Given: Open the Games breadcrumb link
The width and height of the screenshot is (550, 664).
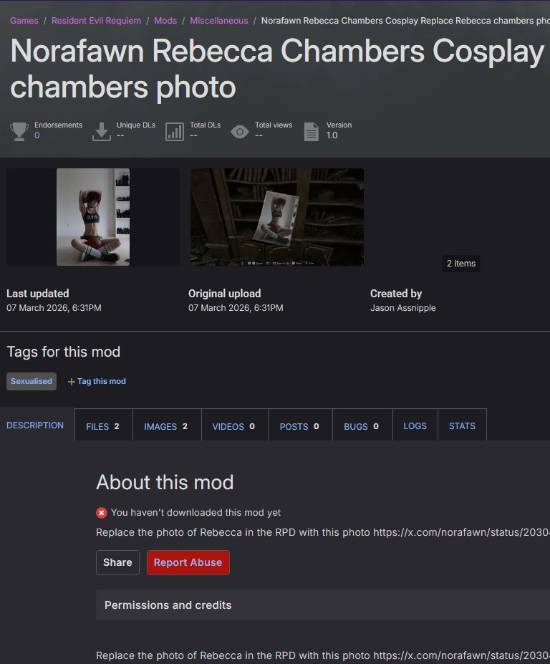Looking at the screenshot, I should (x=24, y=21).
